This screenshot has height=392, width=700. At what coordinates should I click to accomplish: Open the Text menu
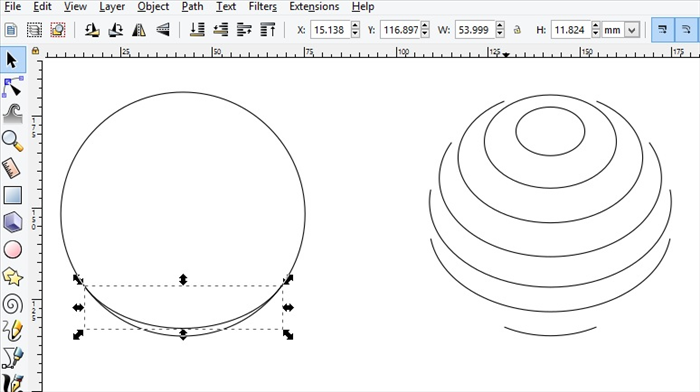[226, 7]
